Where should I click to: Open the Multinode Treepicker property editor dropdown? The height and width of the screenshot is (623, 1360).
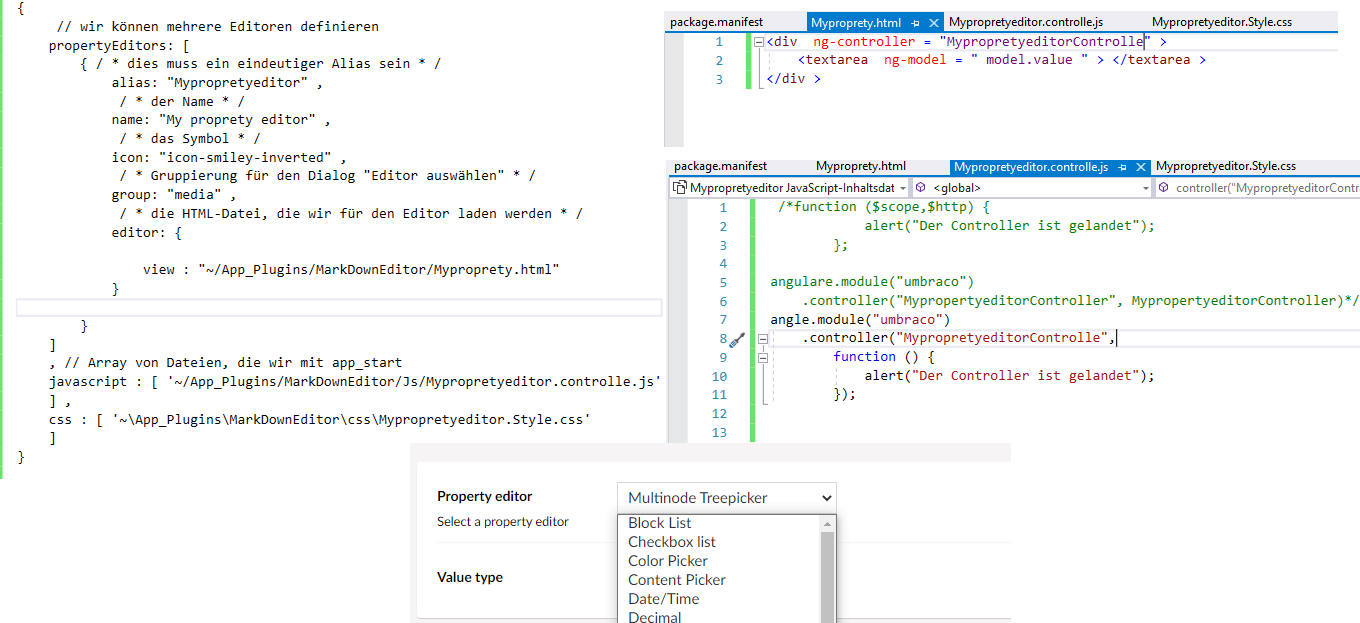727,497
